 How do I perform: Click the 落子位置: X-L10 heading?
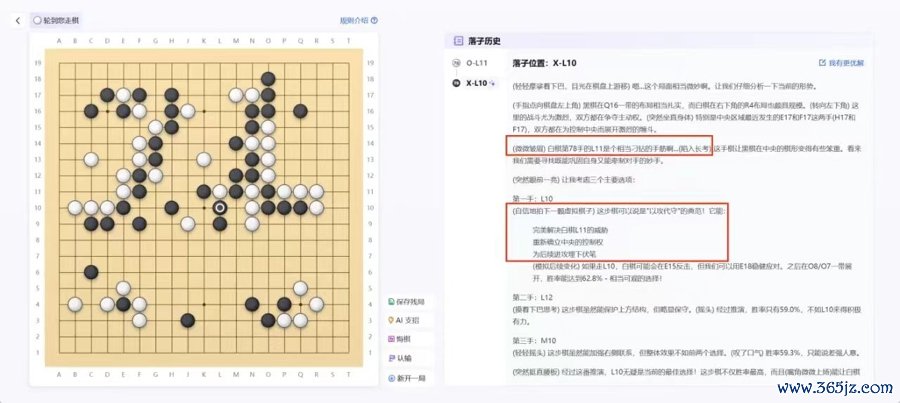point(544,63)
